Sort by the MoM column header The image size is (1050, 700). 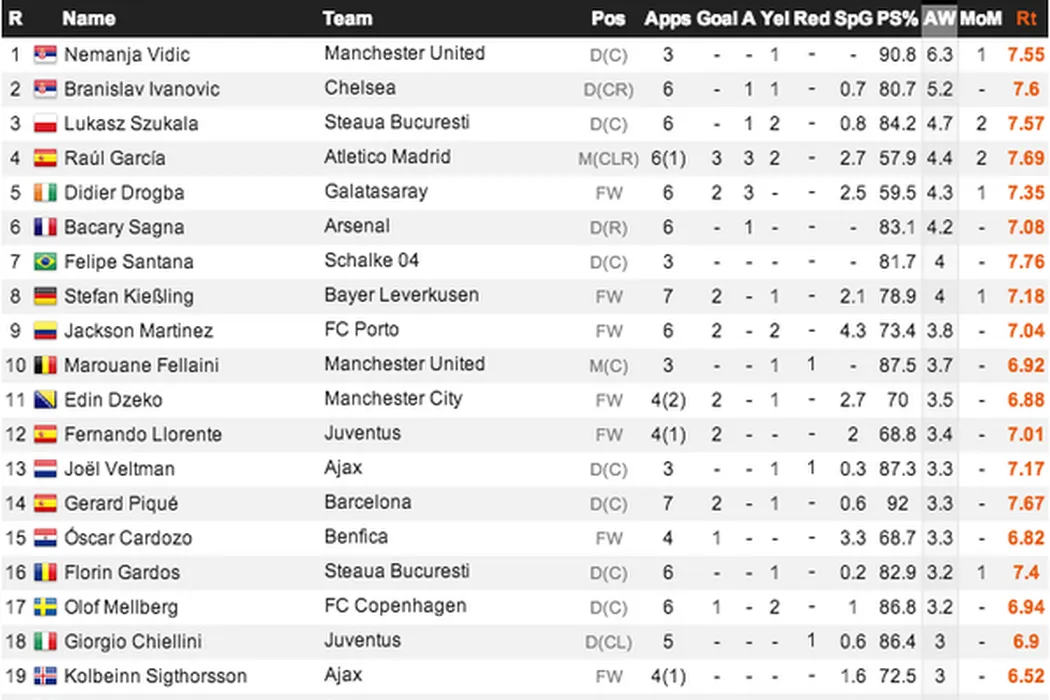pos(981,18)
